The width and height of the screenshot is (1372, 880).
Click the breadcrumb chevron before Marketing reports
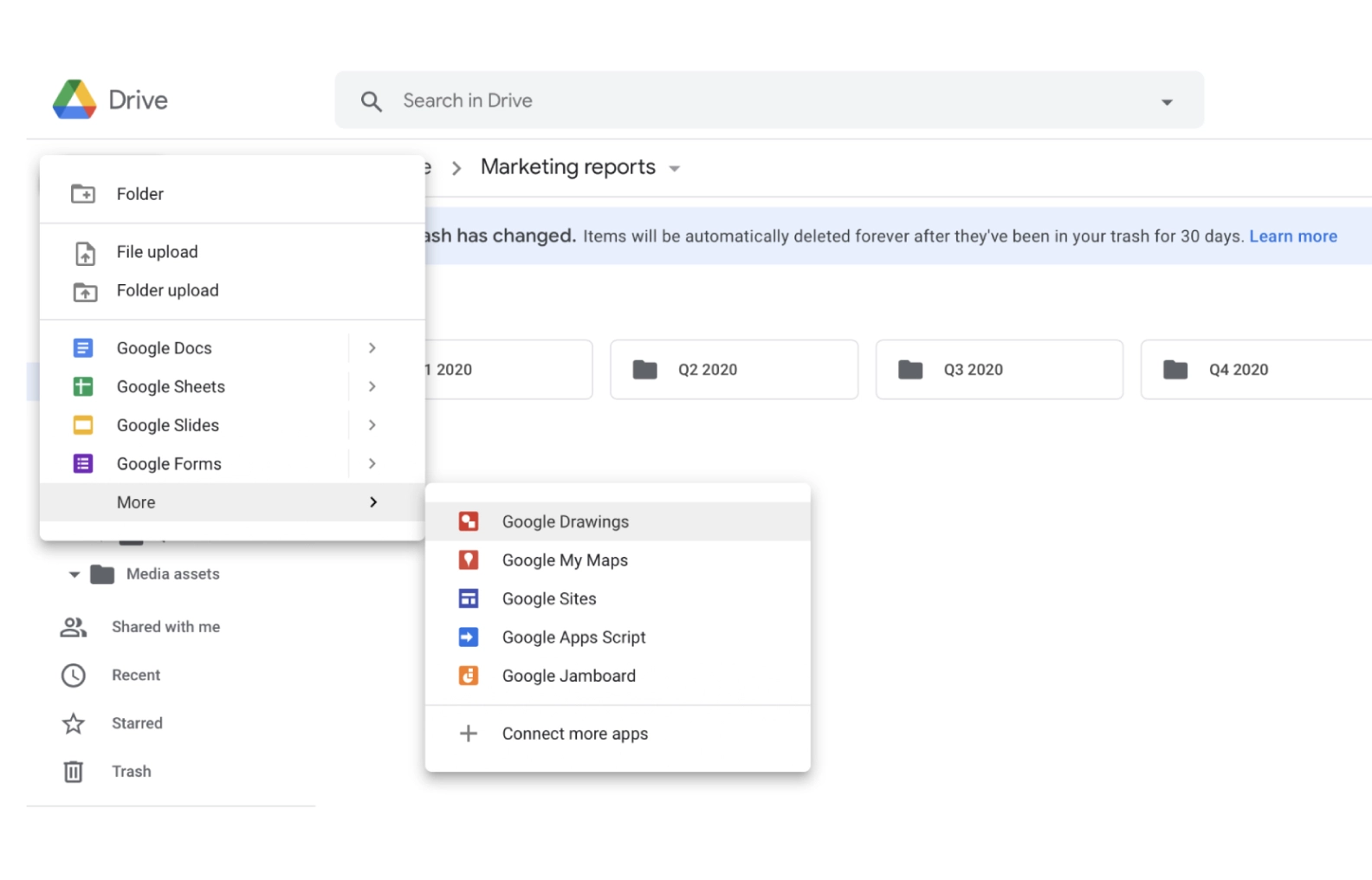click(456, 168)
